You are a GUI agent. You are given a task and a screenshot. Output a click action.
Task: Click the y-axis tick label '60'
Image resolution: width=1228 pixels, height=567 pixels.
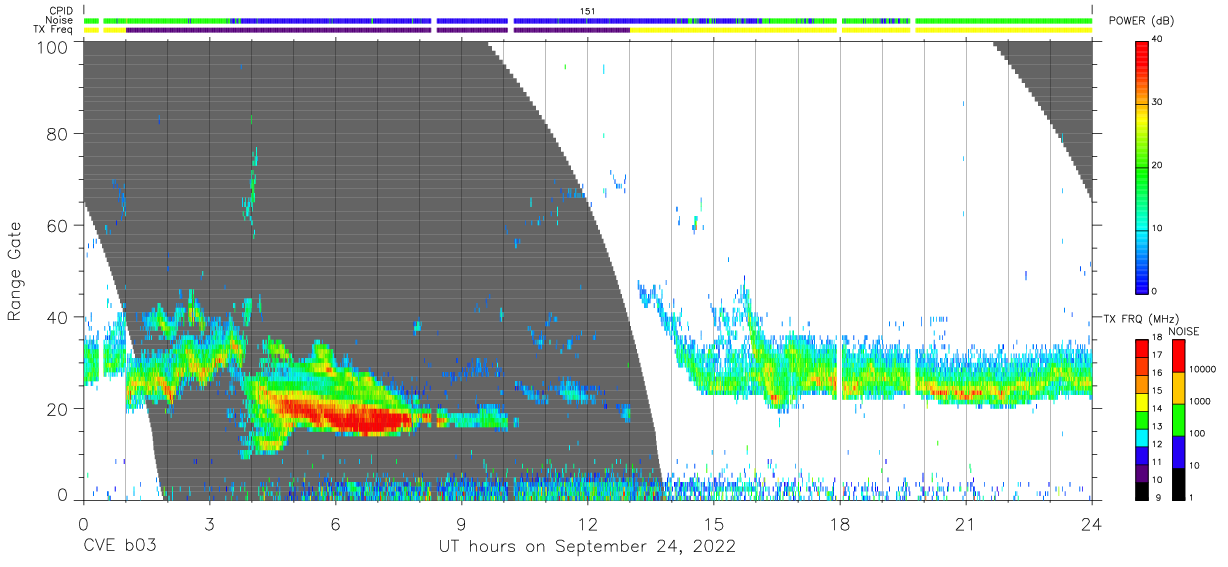click(x=59, y=226)
